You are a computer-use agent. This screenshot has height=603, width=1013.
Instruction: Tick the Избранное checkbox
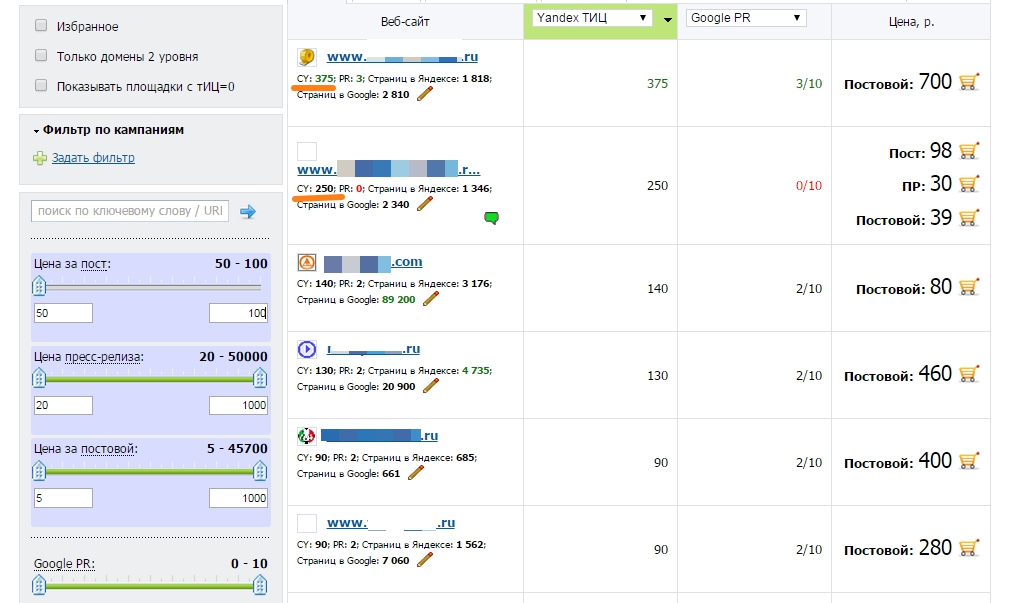pyautogui.click(x=41, y=25)
